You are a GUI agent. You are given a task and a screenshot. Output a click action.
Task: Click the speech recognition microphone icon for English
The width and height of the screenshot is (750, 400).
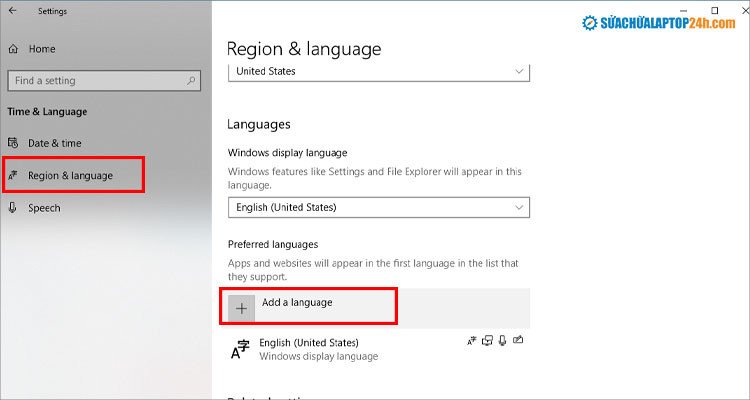501,341
